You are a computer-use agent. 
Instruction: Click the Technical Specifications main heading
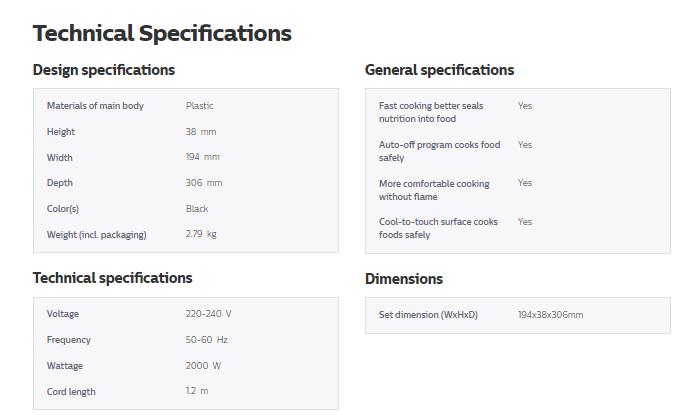click(x=162, y=33)
